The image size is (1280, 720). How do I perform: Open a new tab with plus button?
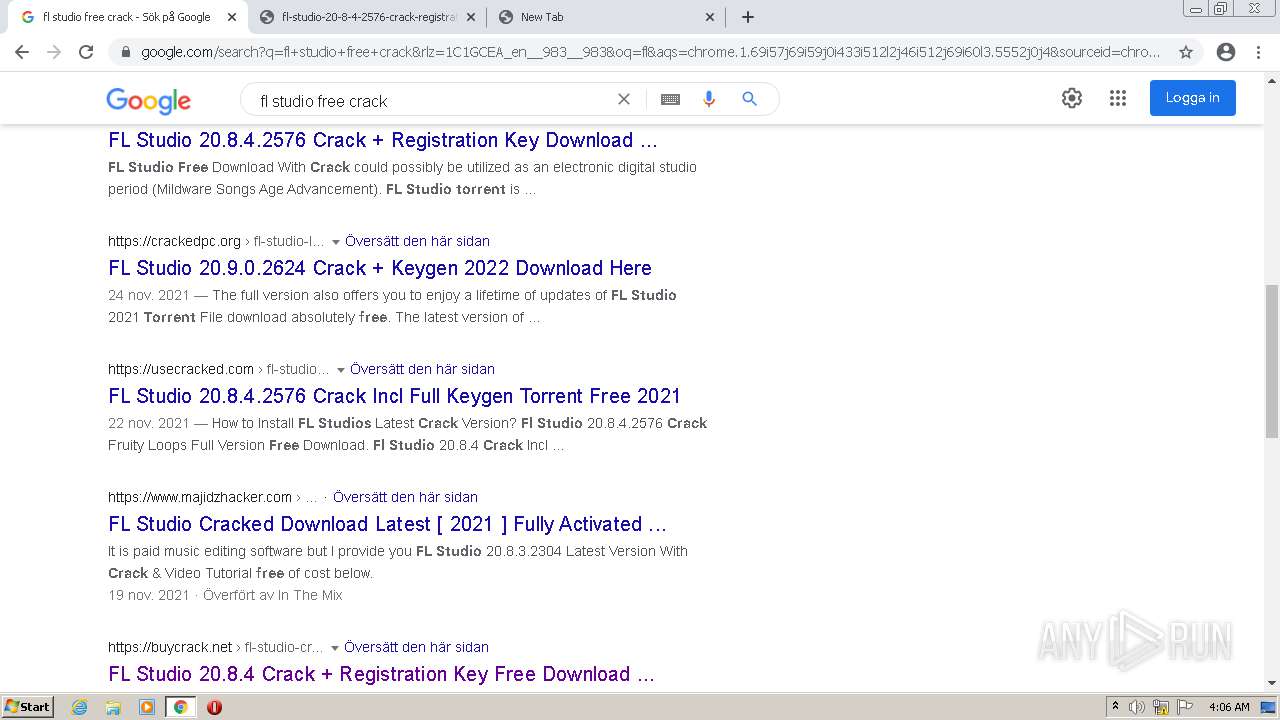[x=748, y=17]
